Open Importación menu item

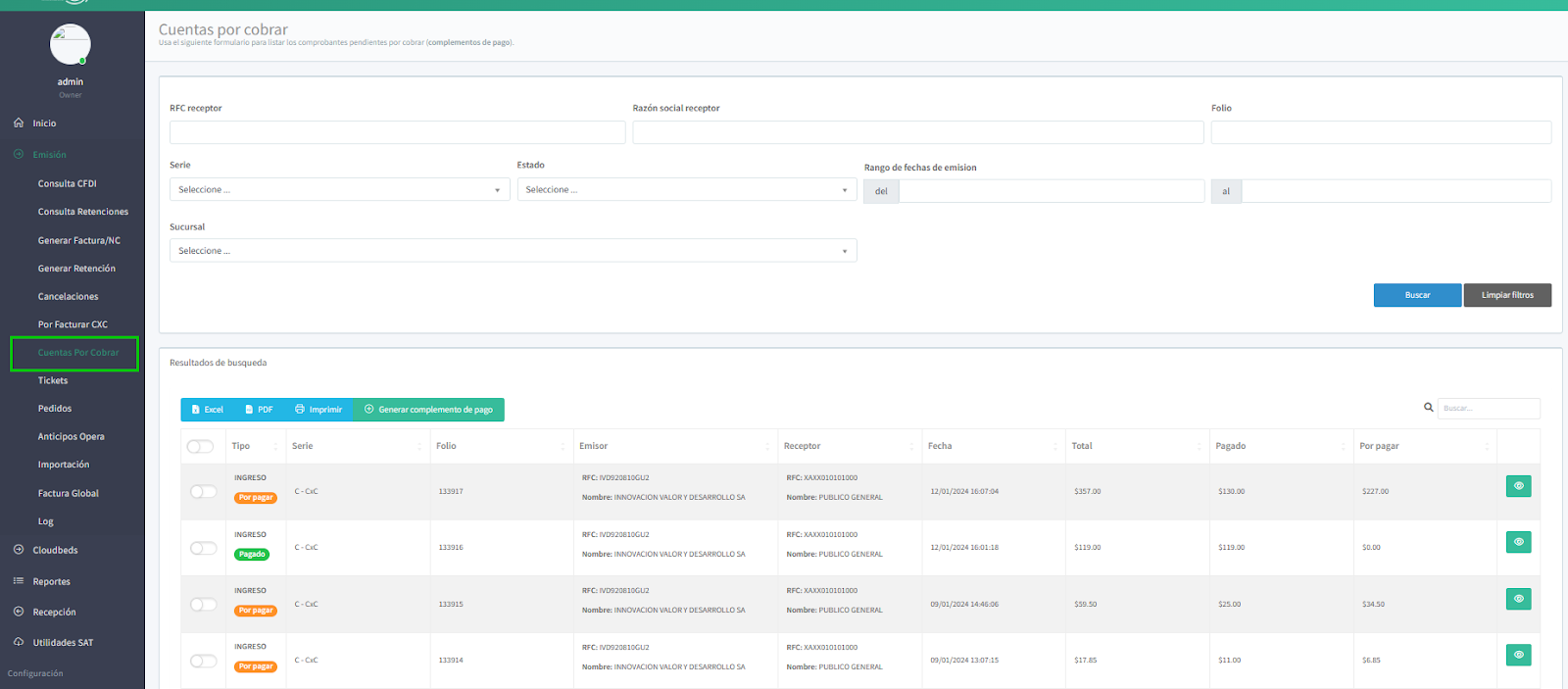click(x=64, y=465)
